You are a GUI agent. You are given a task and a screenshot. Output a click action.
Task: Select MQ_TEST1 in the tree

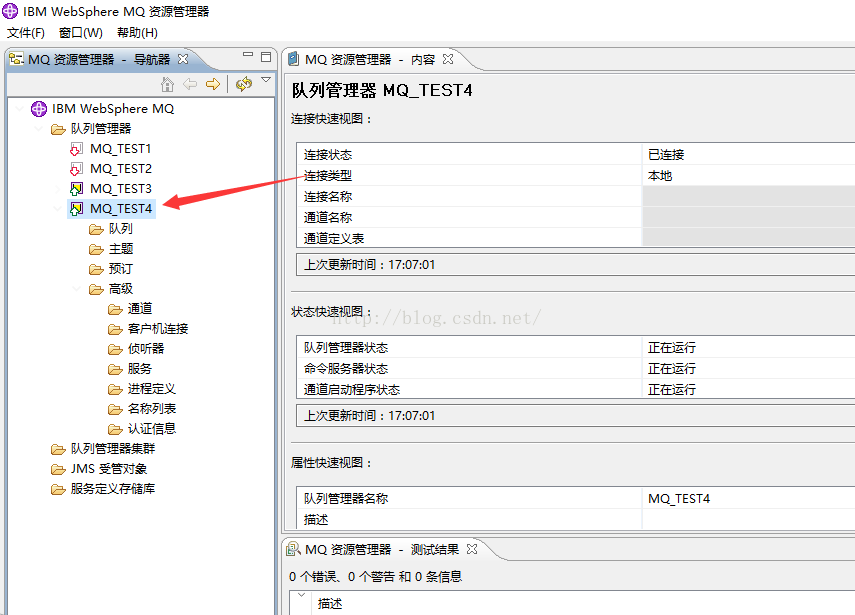coord(121,149)
